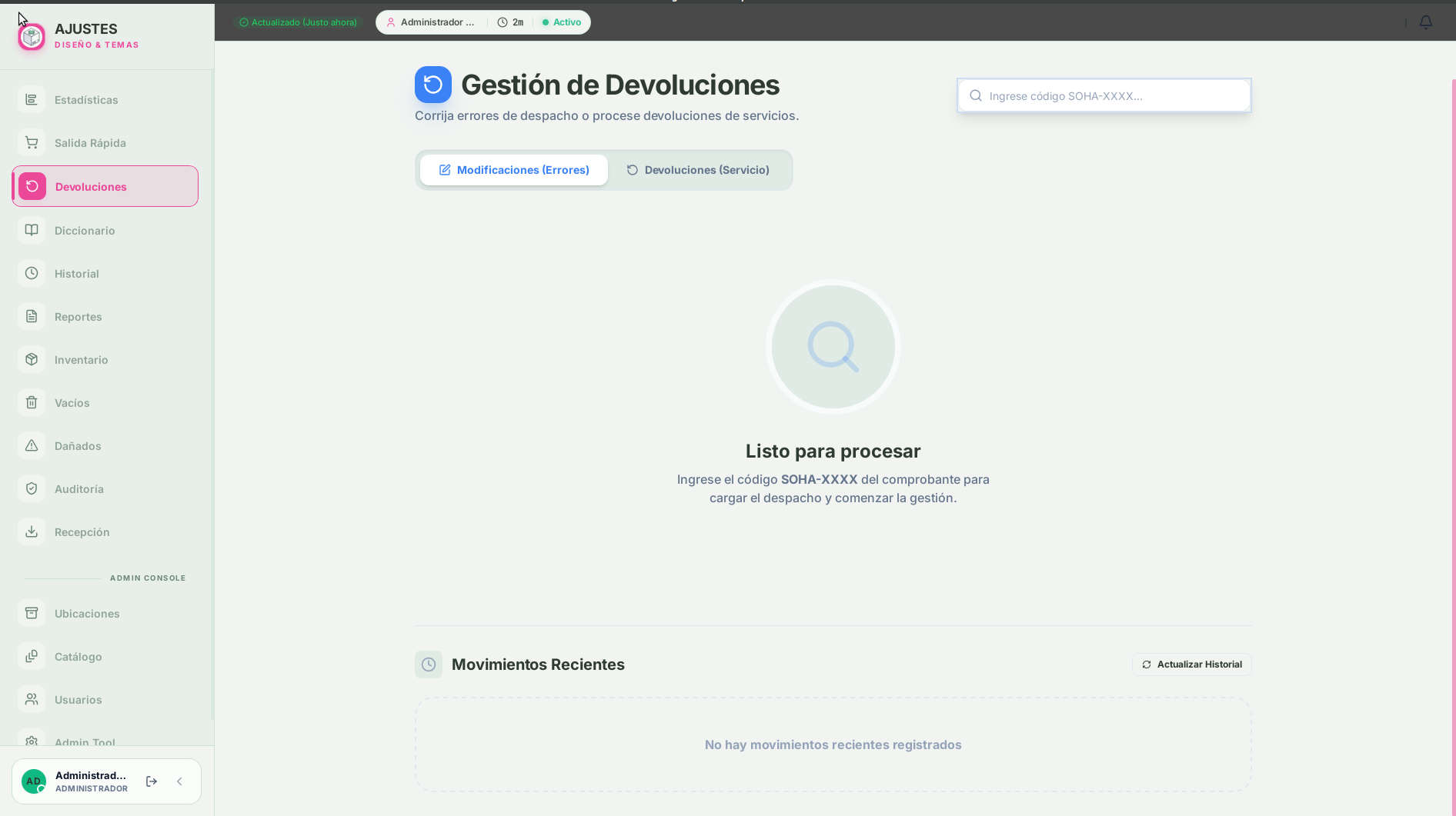1456x816 pixels.
Task: Click the ADMIN CONSOLE section label
Action: pos(148,578)
